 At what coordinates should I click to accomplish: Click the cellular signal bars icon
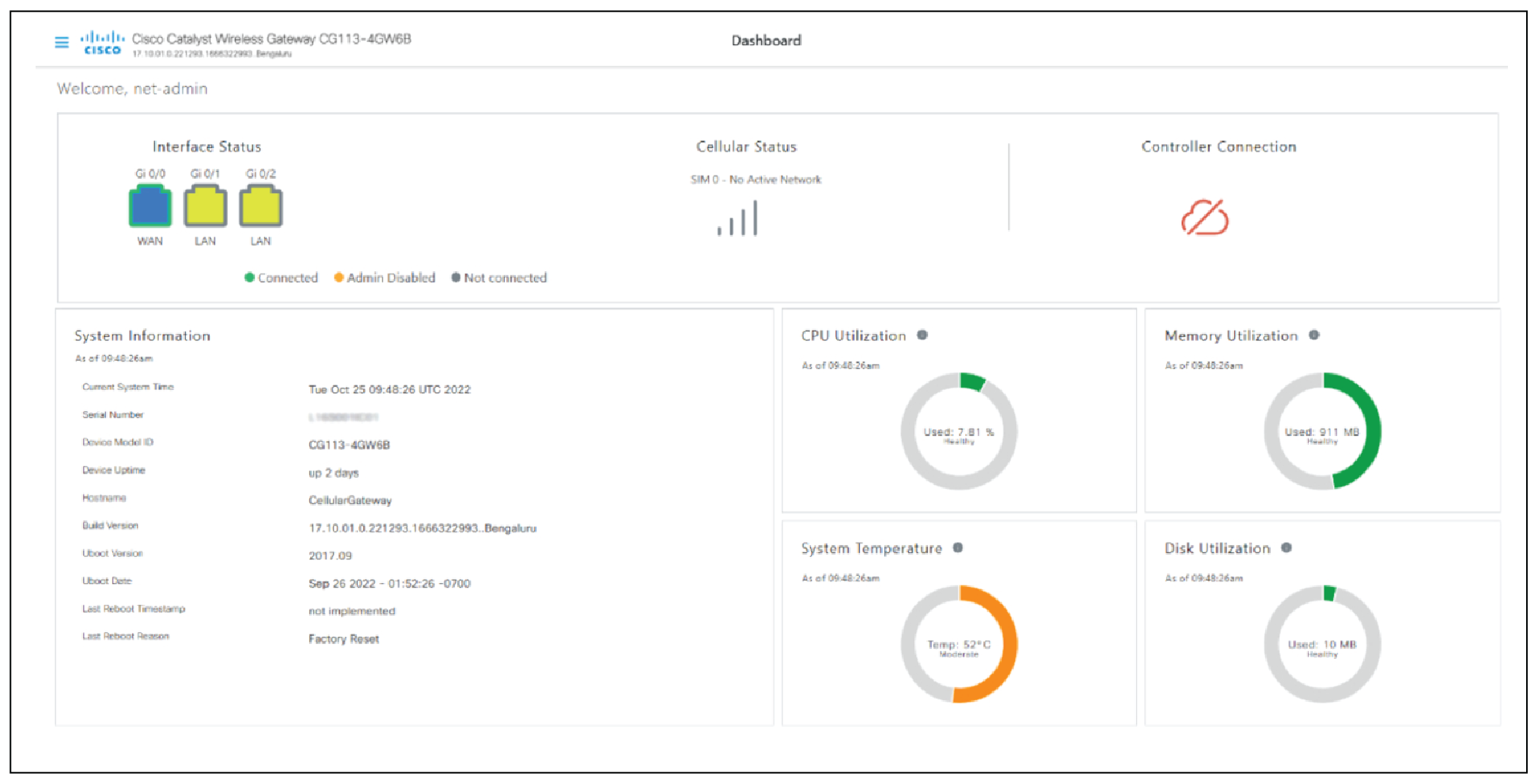click(x=737, y=218)
